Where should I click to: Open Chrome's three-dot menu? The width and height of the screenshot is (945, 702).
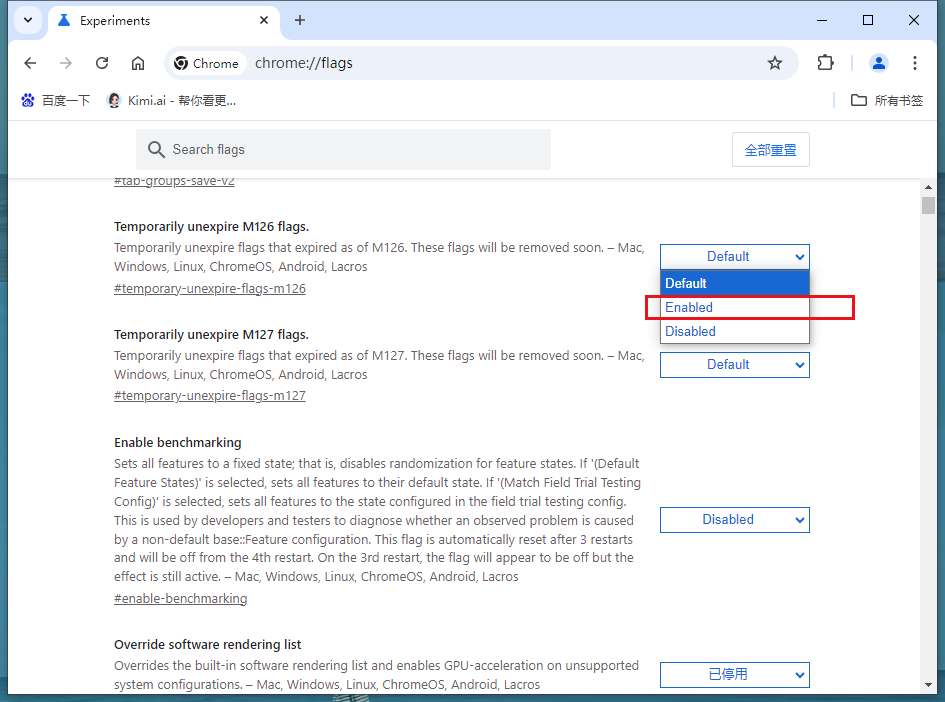[914, 63]
